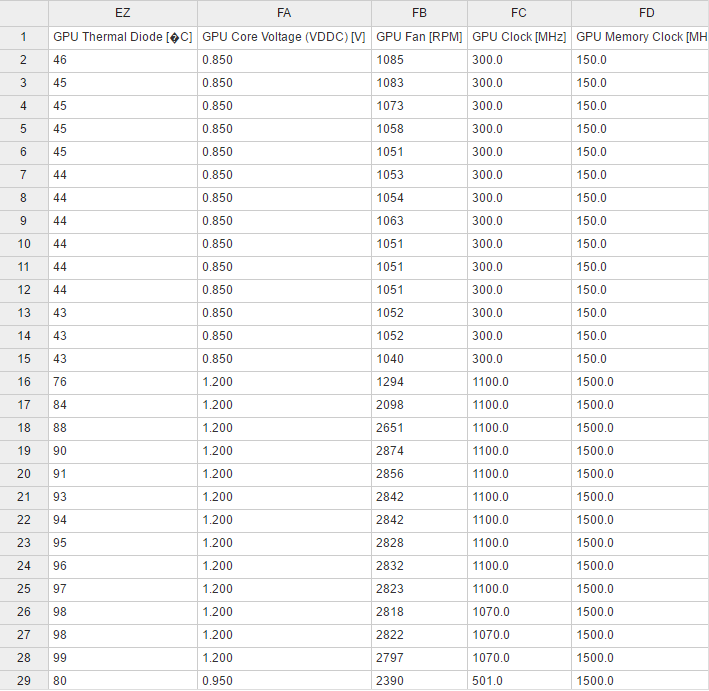Select row header 13
The width and height of the screenshot is (709, 691).
click(x=24, y=313)
